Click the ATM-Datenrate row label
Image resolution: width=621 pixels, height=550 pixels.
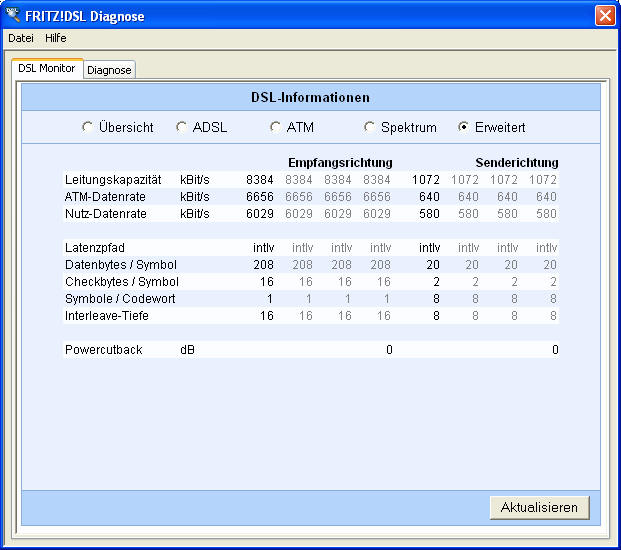[105, 197]
